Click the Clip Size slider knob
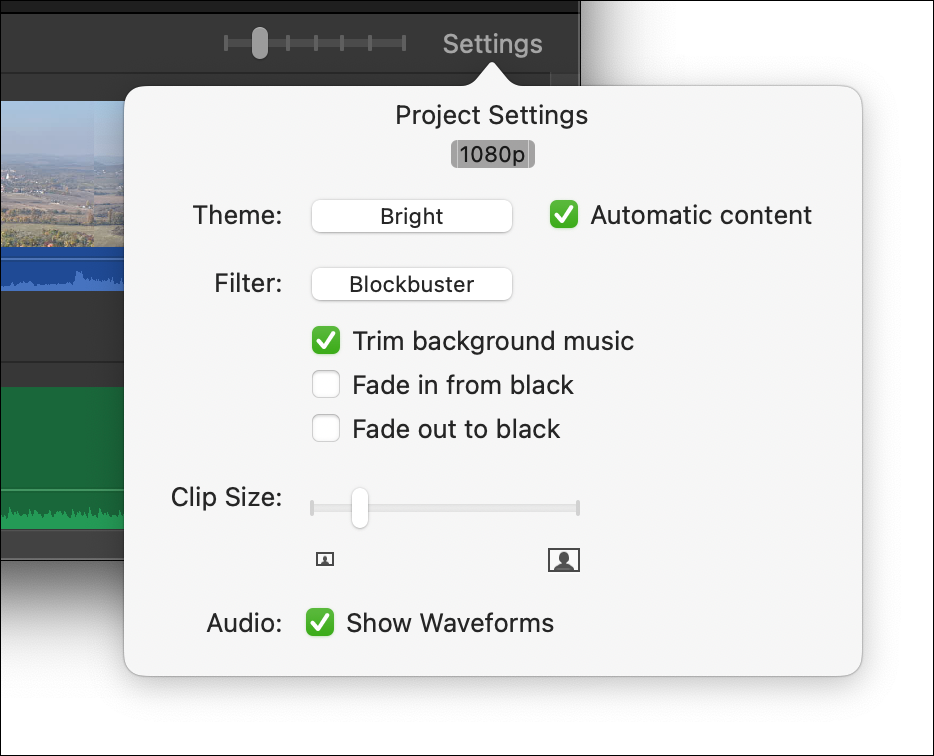 (x=359, y=508)
